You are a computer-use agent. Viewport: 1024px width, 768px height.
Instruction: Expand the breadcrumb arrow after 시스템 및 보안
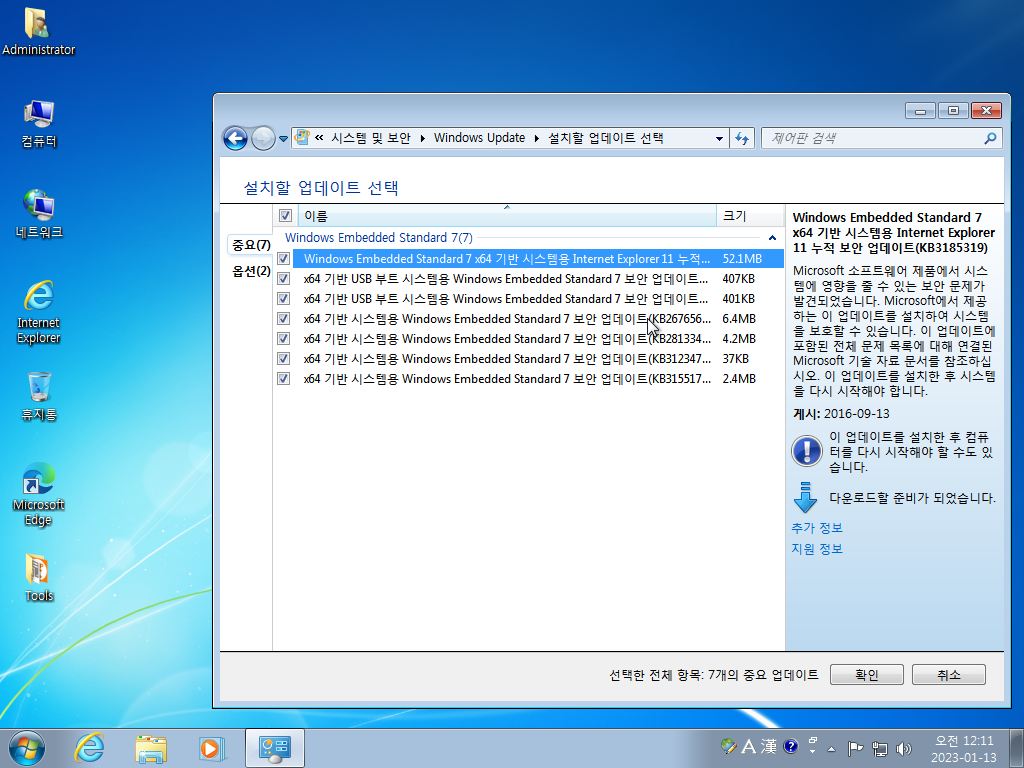(x=423, y=138)
